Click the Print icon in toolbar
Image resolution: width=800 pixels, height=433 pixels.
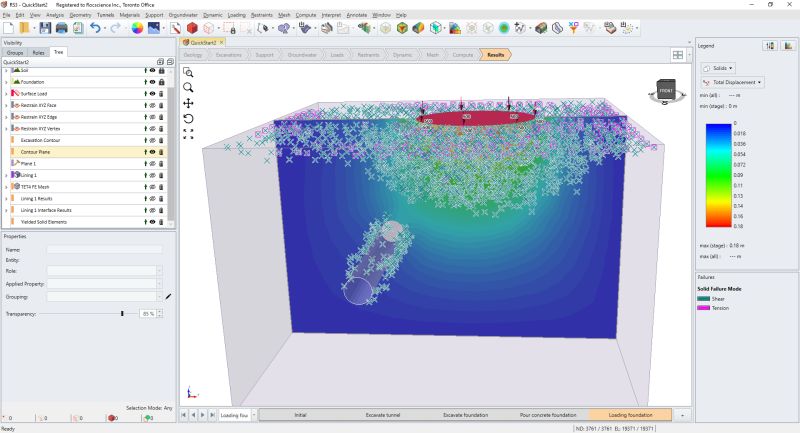(x=62, y=28)
